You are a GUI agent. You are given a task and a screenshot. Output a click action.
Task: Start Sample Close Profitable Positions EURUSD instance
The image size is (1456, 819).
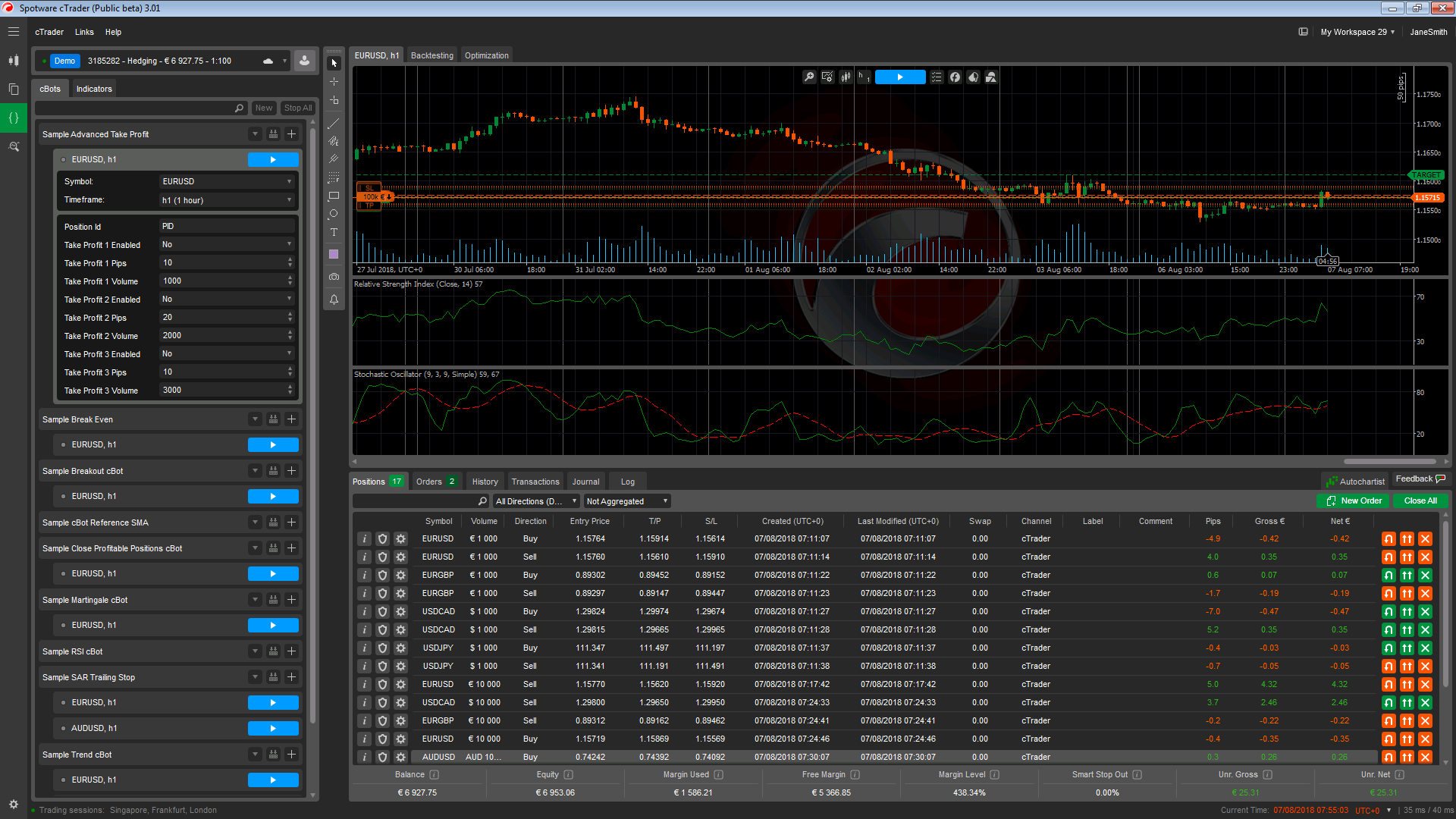(x=273, y=574)
